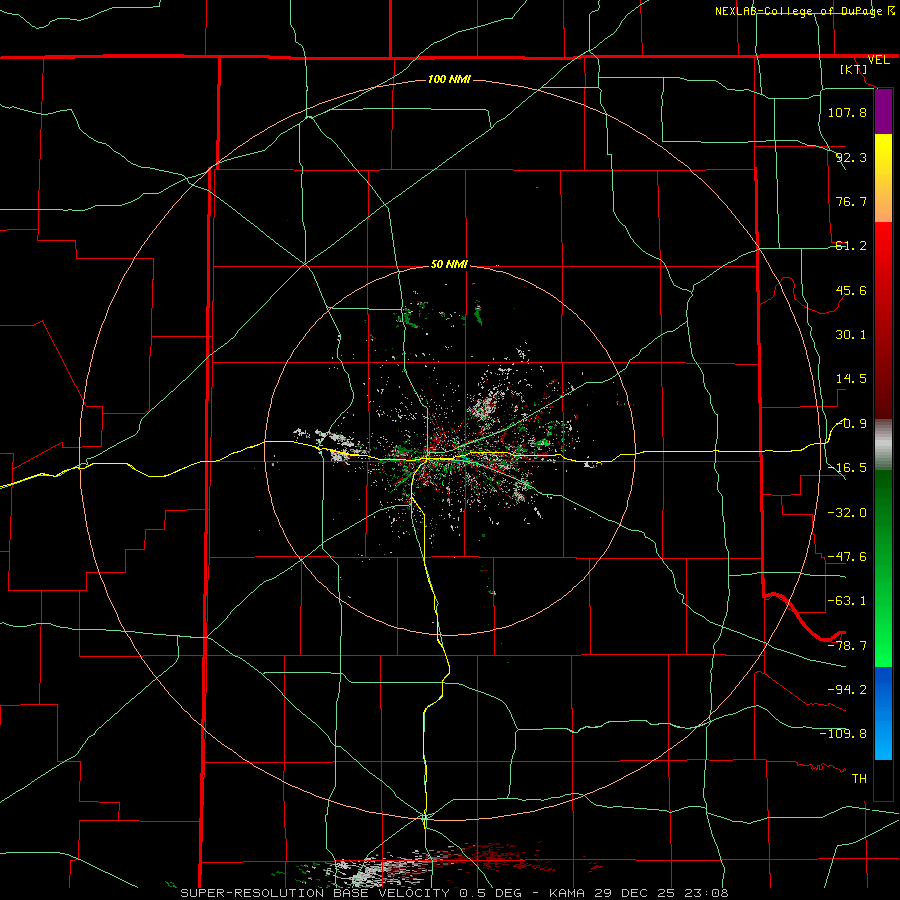Click the 107.8 velocity scale value
The height and width of the screenshot is (900, 900).
[x=847, y=112]
